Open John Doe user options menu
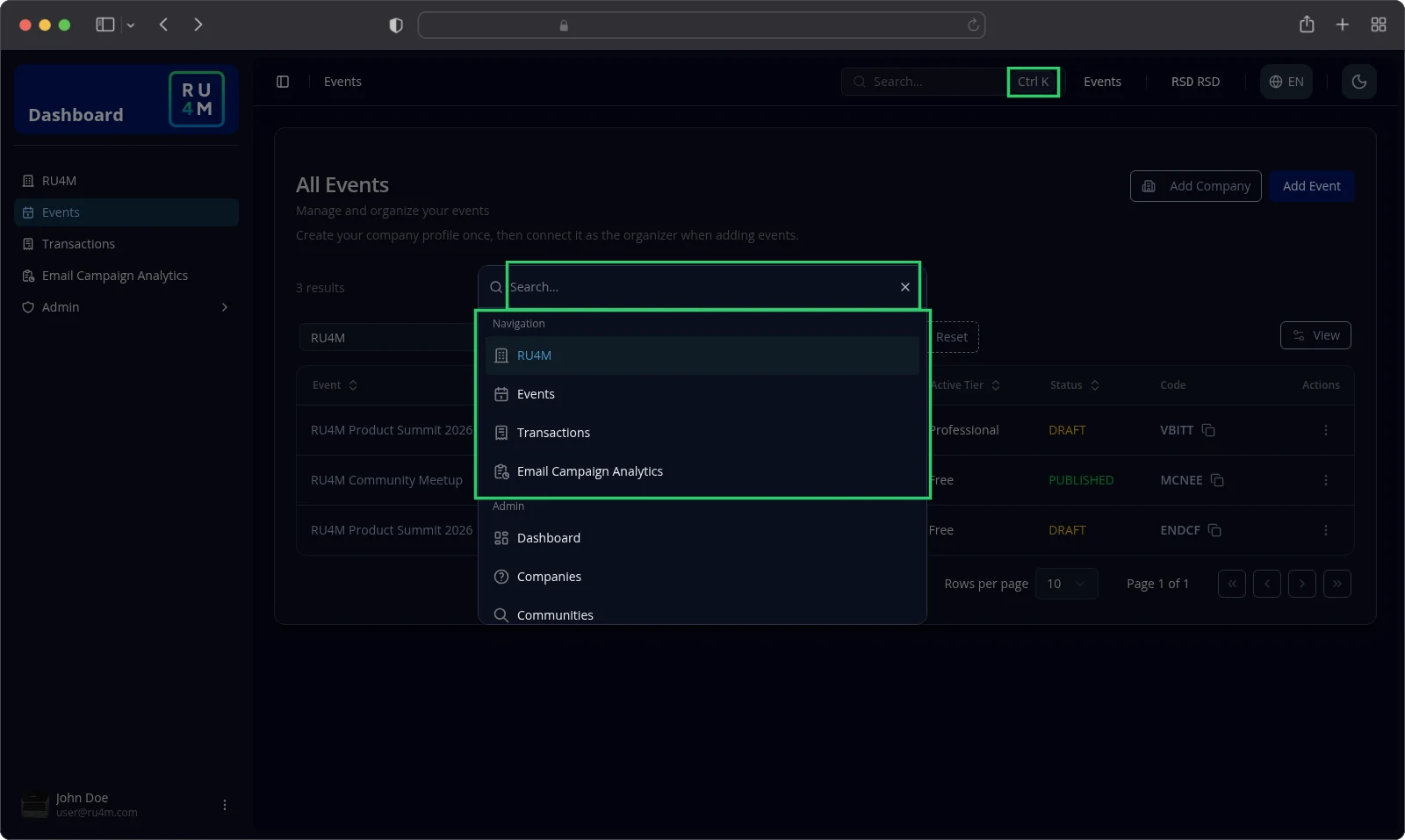Screen dimensions: 1405x840 pyautogui.click(x=225, y=805)
